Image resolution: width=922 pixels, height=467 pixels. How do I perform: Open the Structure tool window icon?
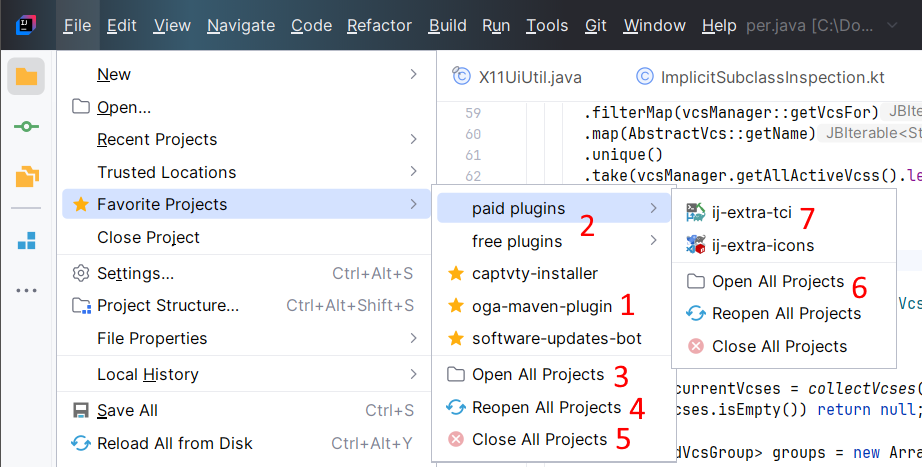26,240
